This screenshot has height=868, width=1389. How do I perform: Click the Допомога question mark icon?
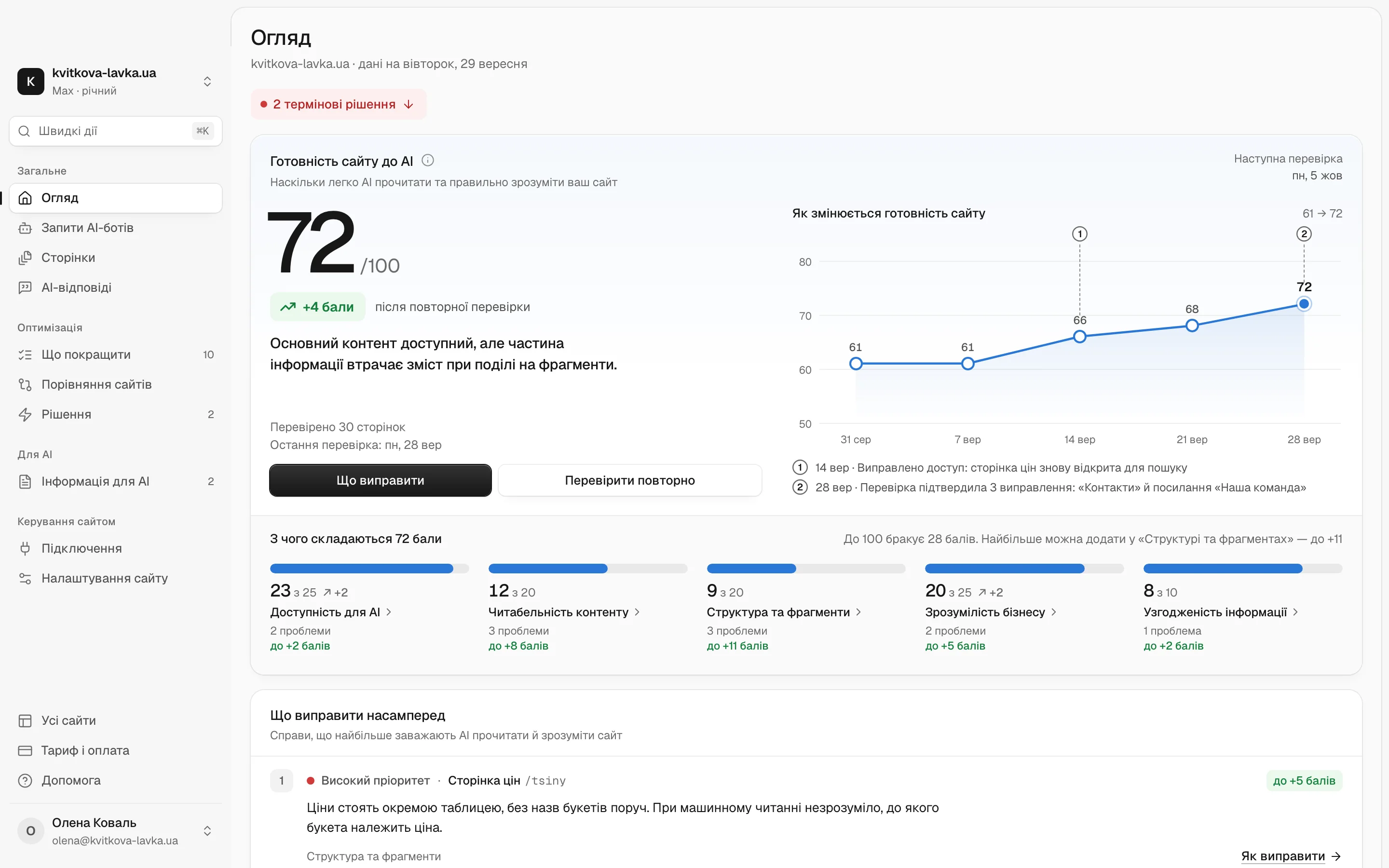(x=25, y=780)
